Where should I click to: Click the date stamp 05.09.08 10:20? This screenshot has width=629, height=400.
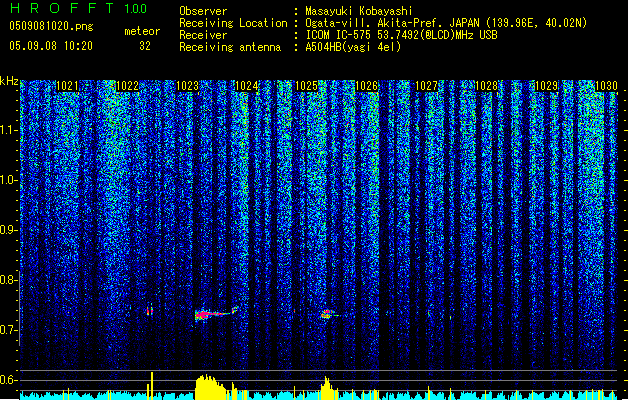point(51,46)
